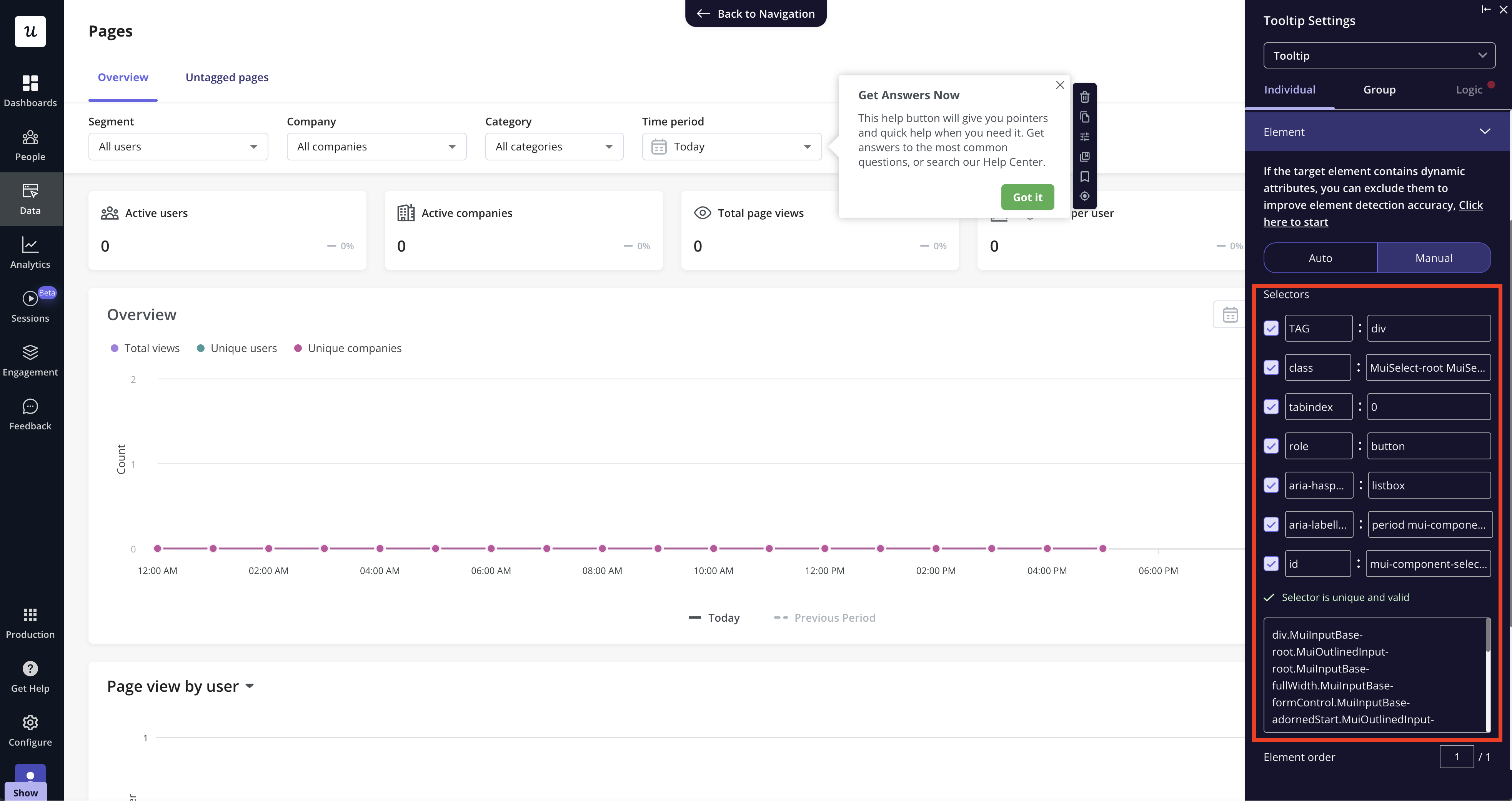Switch to the Untagged pages tab
This screenshot has width=1512, height=801.
226,77
